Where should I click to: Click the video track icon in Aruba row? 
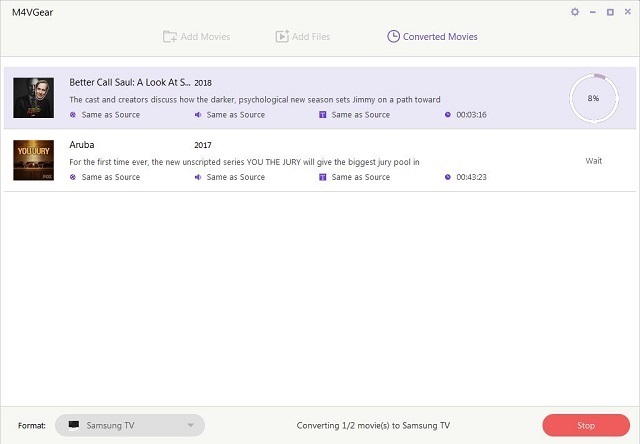73,177
